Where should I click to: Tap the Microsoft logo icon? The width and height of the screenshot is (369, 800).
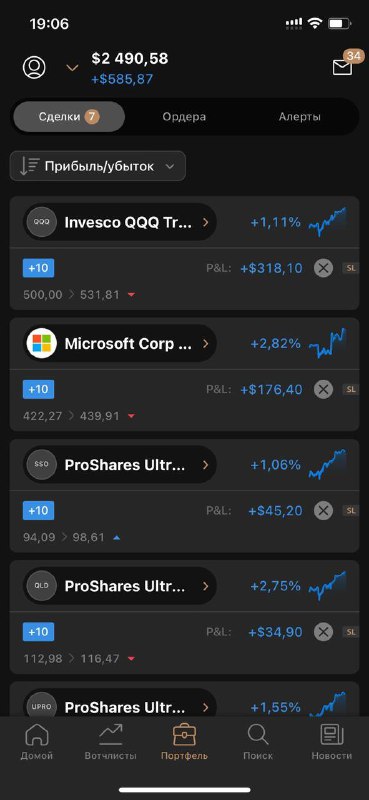pyautogui.click(x=41, y=343)
